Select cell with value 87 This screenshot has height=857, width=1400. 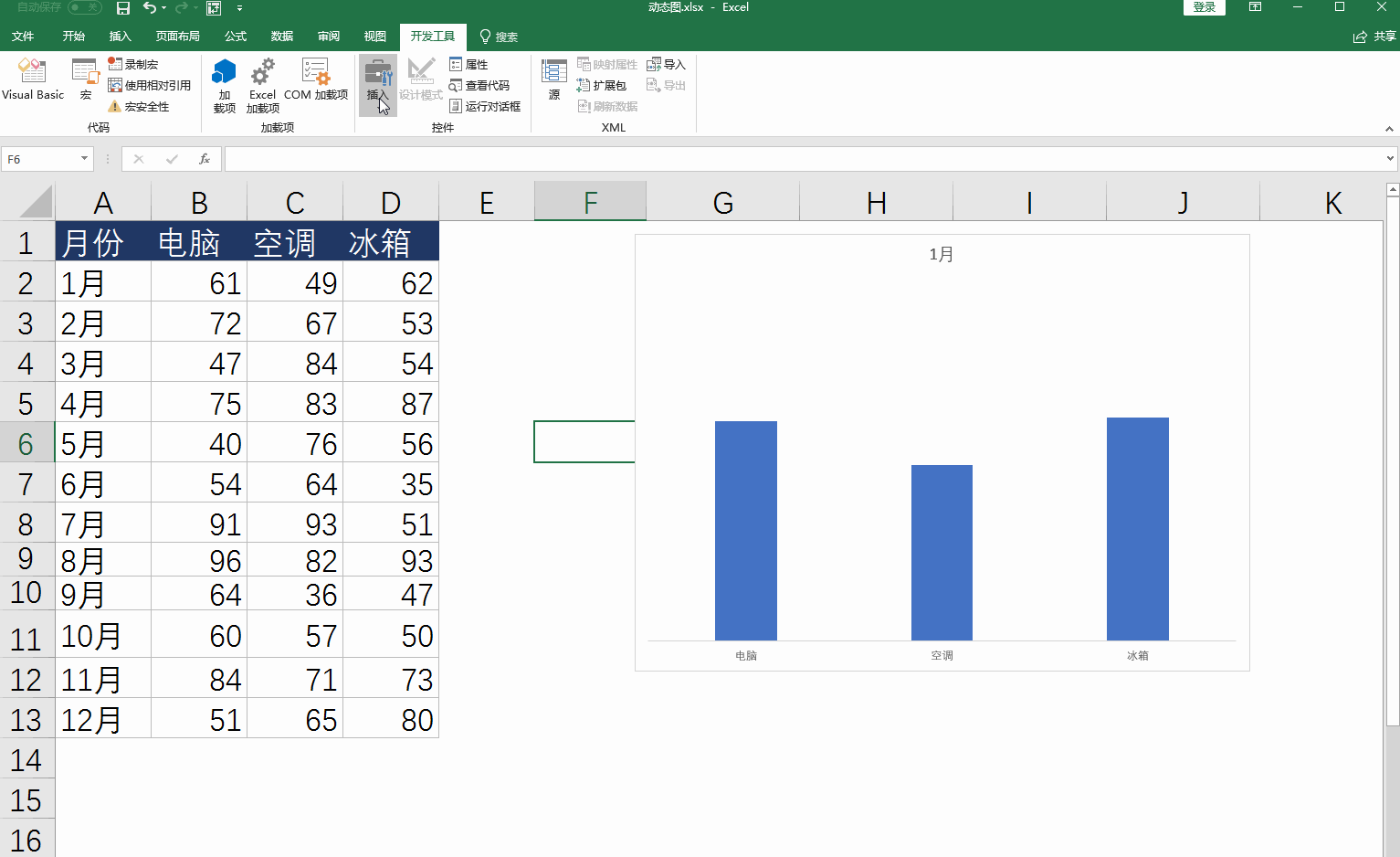(x=391, y=403)
